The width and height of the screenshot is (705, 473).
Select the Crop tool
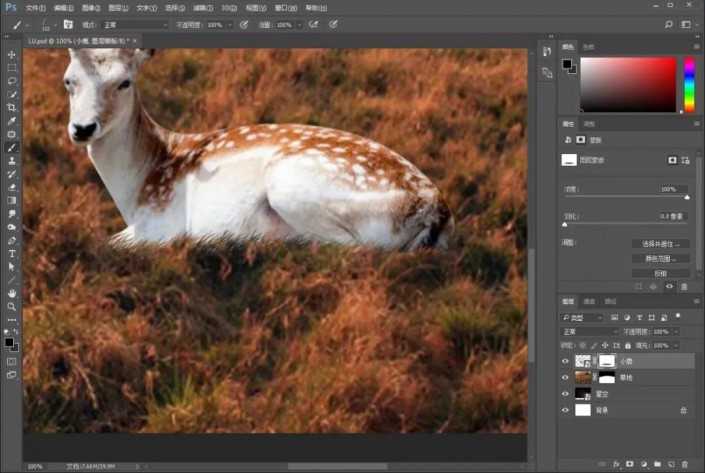click(12, 107)
